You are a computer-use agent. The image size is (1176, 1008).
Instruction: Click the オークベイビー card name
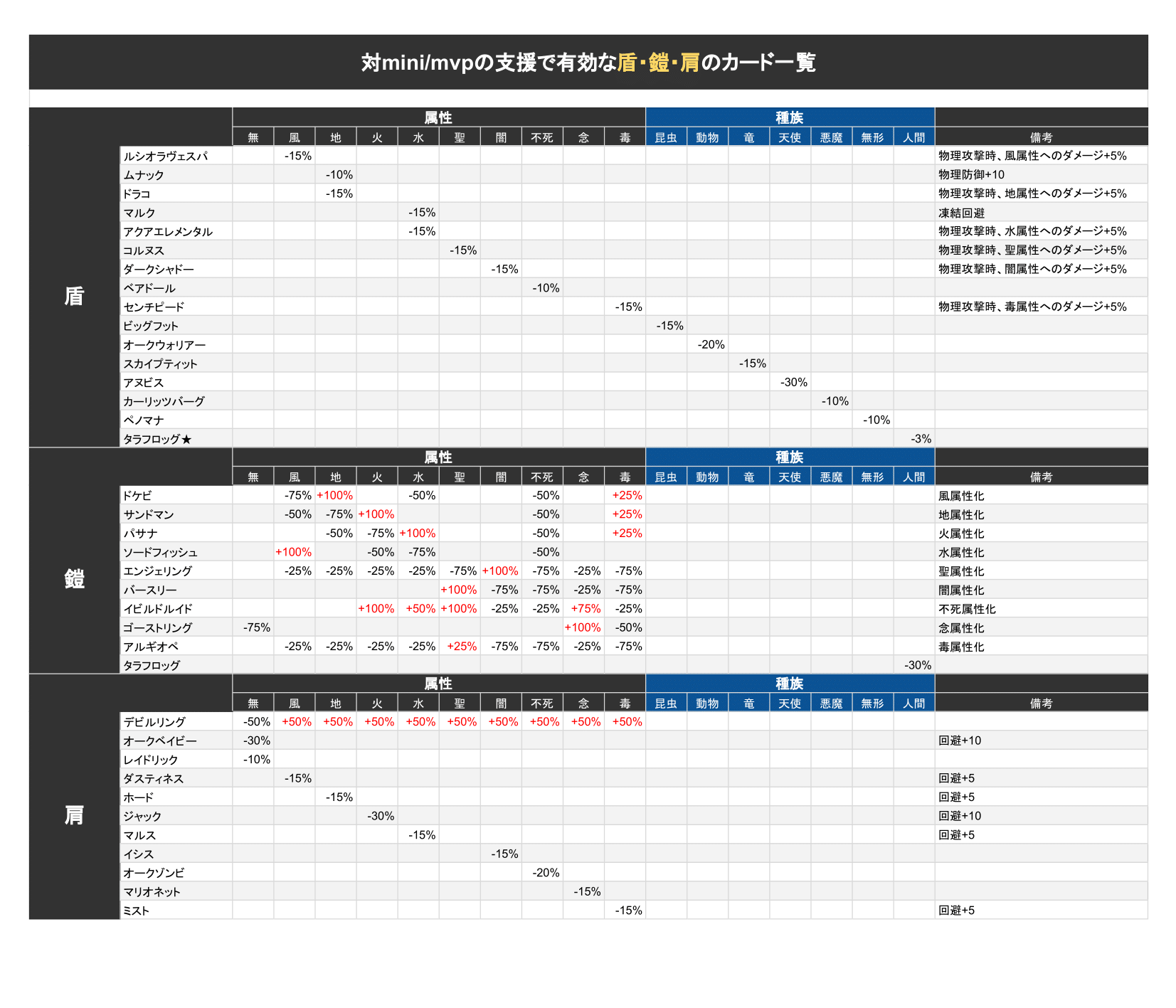click(160, 741)
